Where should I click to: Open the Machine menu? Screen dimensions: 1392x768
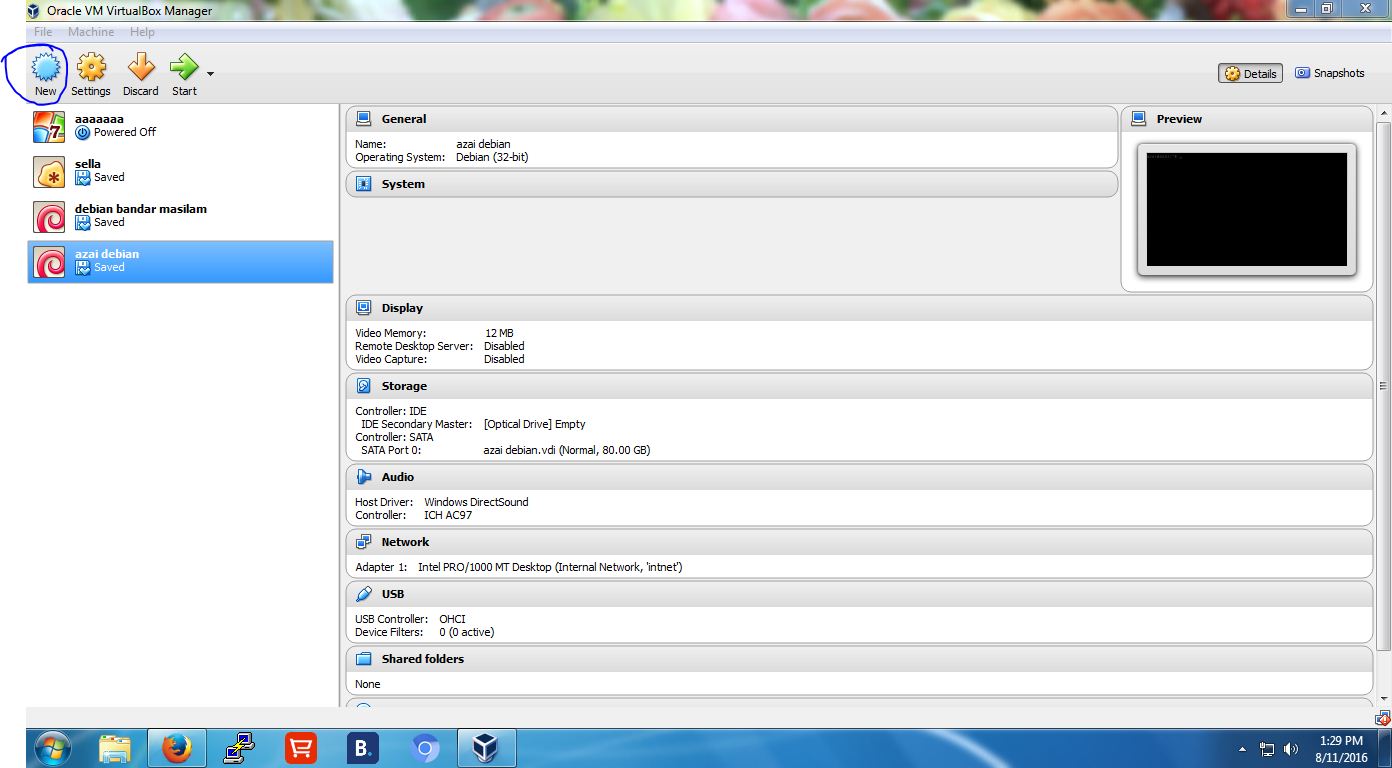[x=91, y=31]
